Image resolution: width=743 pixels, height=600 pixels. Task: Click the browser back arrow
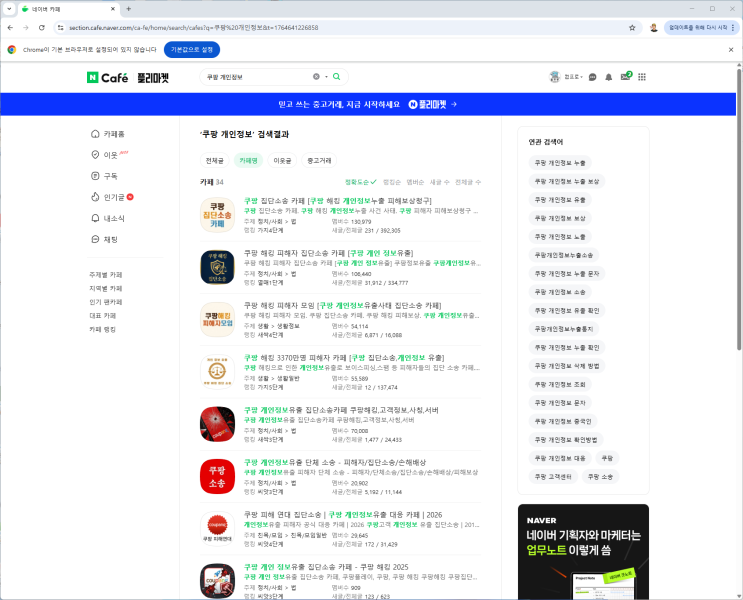point(10,27)
